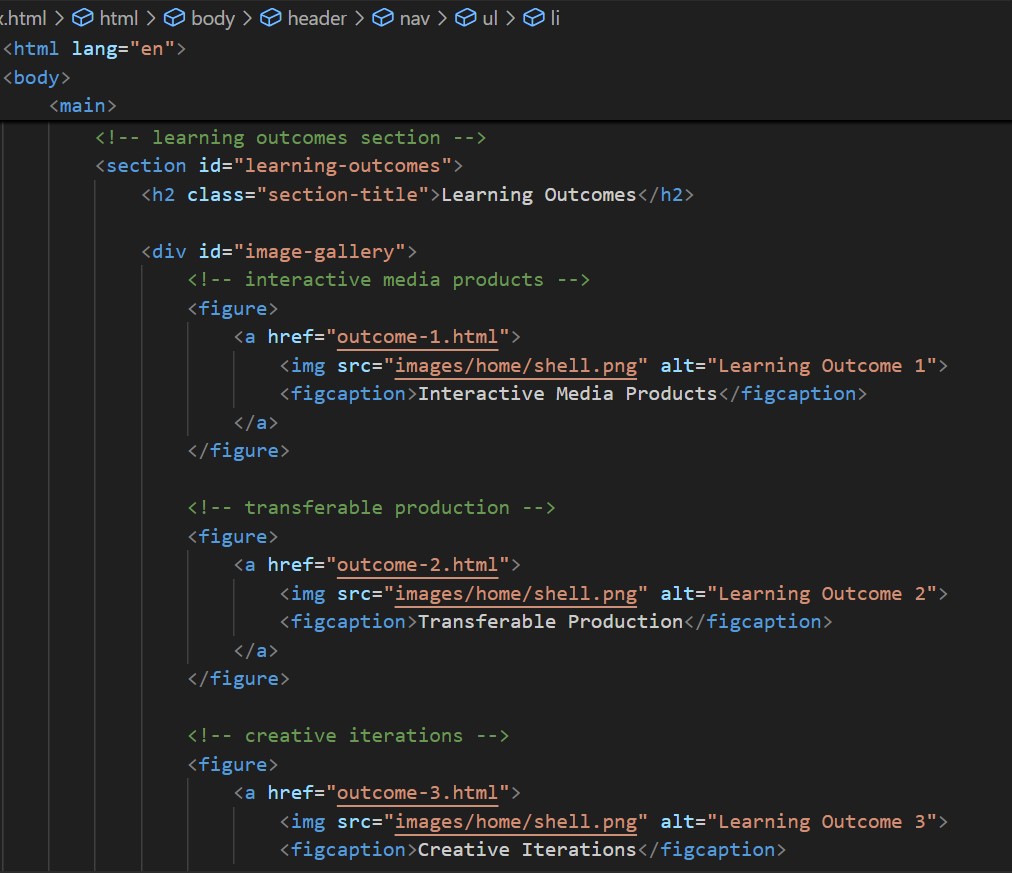Click the chevron between header and nav breadcrumbs
This screenshot has width=1012, height=873.
[359, 18]
